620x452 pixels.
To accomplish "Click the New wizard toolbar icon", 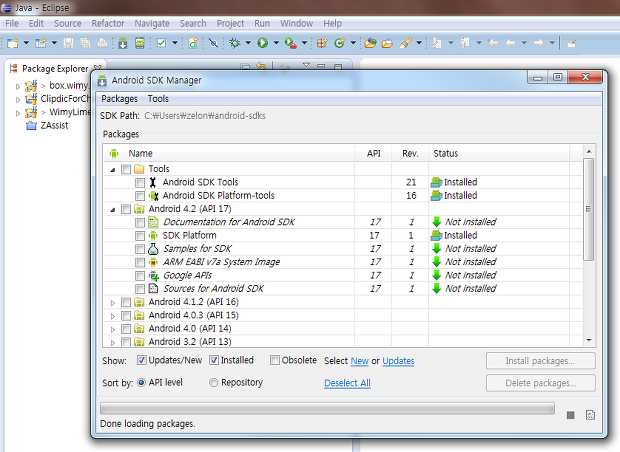I will click(x=13, y=43).
